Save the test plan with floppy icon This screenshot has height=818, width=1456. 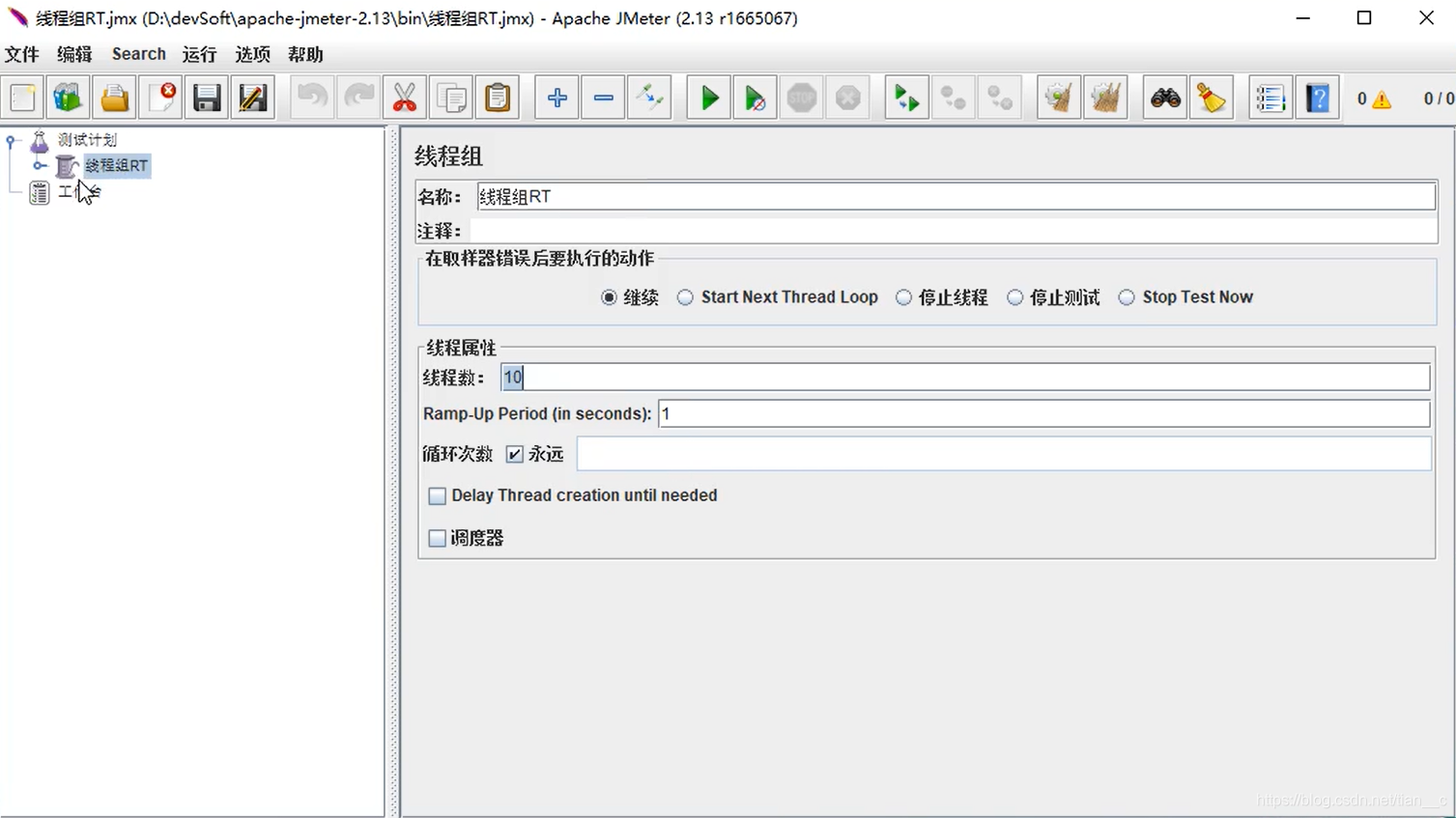click(207, 98)
